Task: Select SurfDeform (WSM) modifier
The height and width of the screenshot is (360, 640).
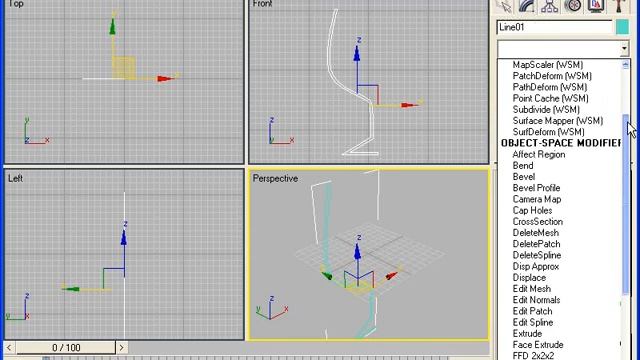Action: click(548, 132)
